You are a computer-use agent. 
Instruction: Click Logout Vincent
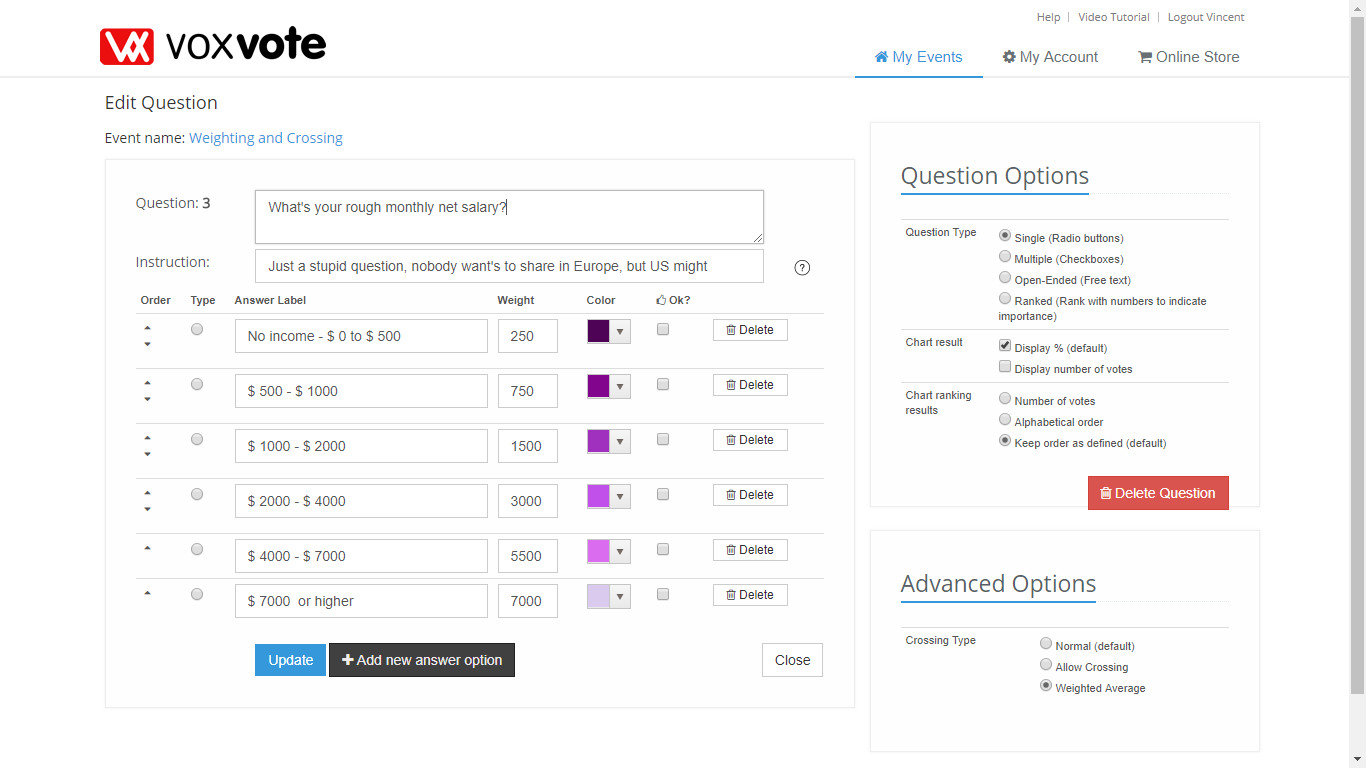coord(1206,17)
